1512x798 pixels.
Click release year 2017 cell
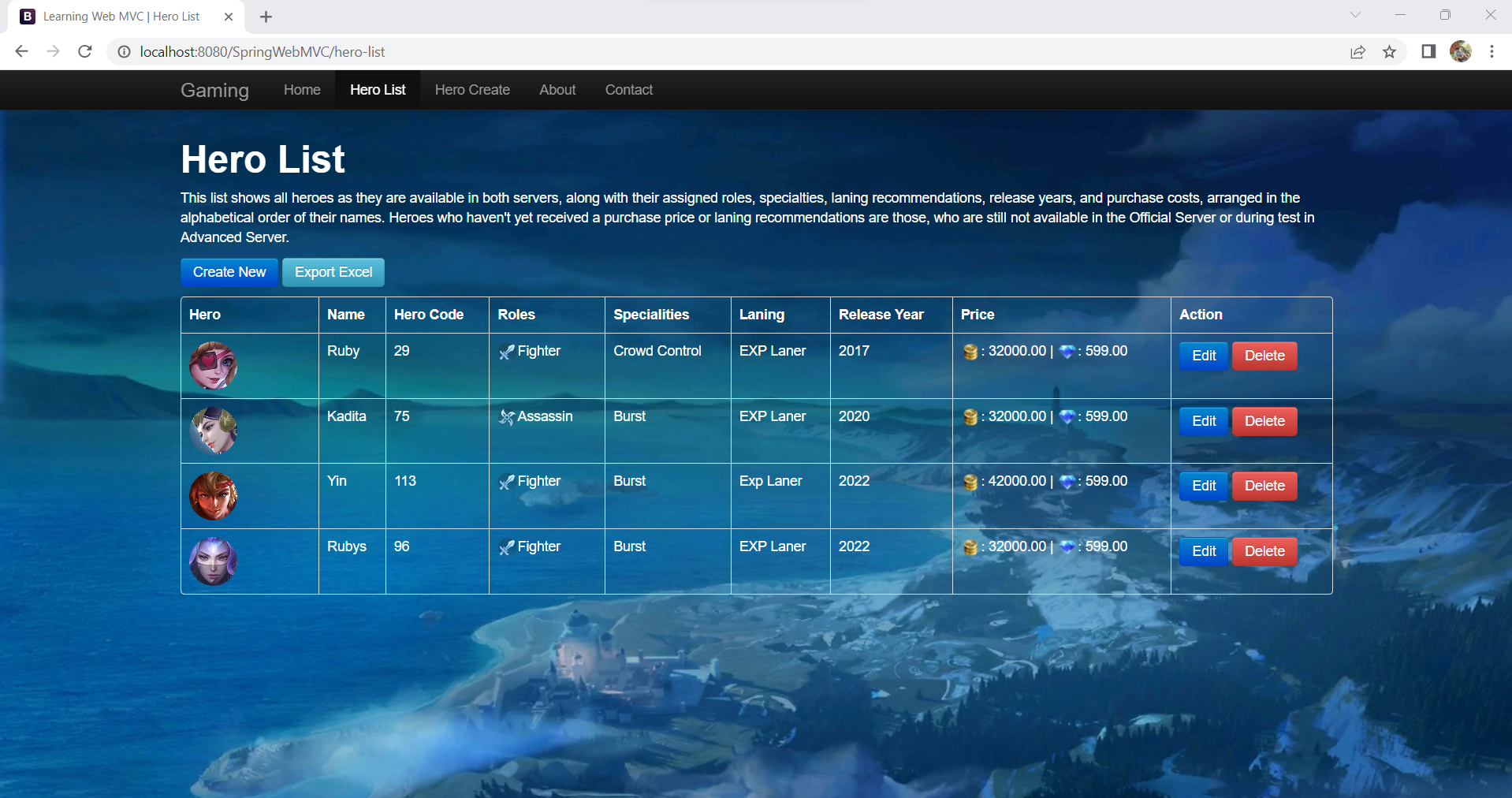(x=891, y=366)
